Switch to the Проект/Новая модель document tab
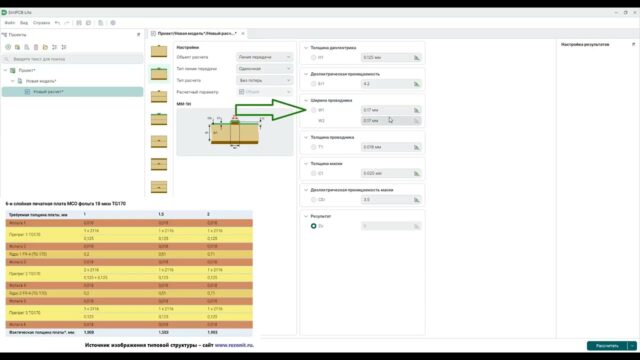 tap(197, 33)
